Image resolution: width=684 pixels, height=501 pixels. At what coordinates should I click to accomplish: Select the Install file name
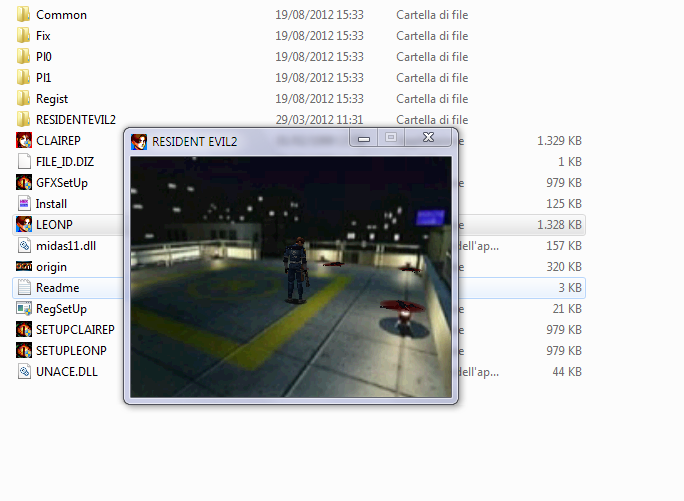[51, 204]
